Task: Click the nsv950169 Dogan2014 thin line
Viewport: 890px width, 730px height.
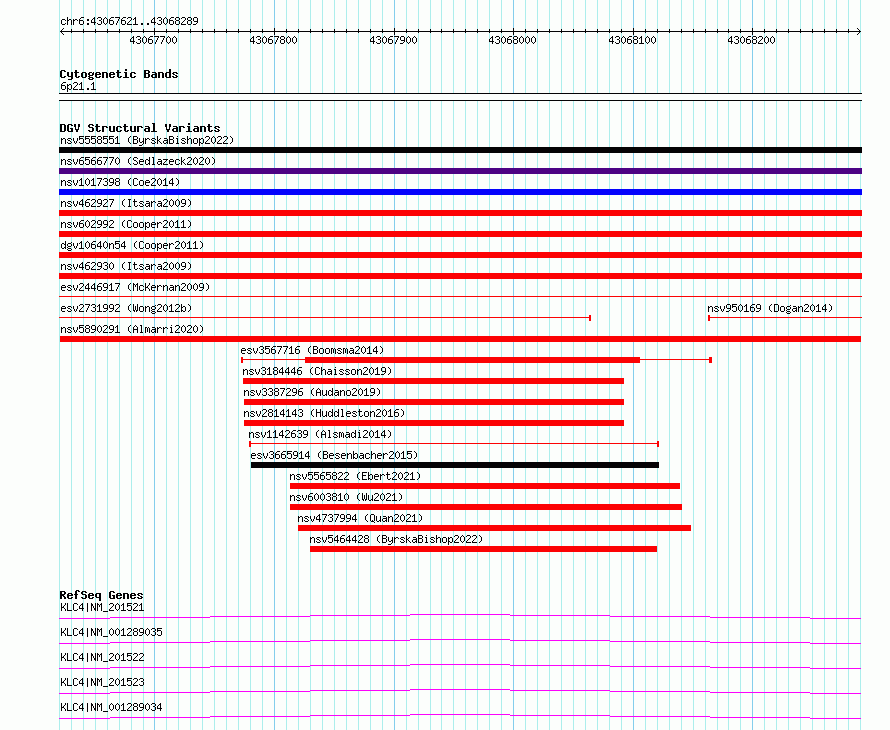Action: (785, 318)
